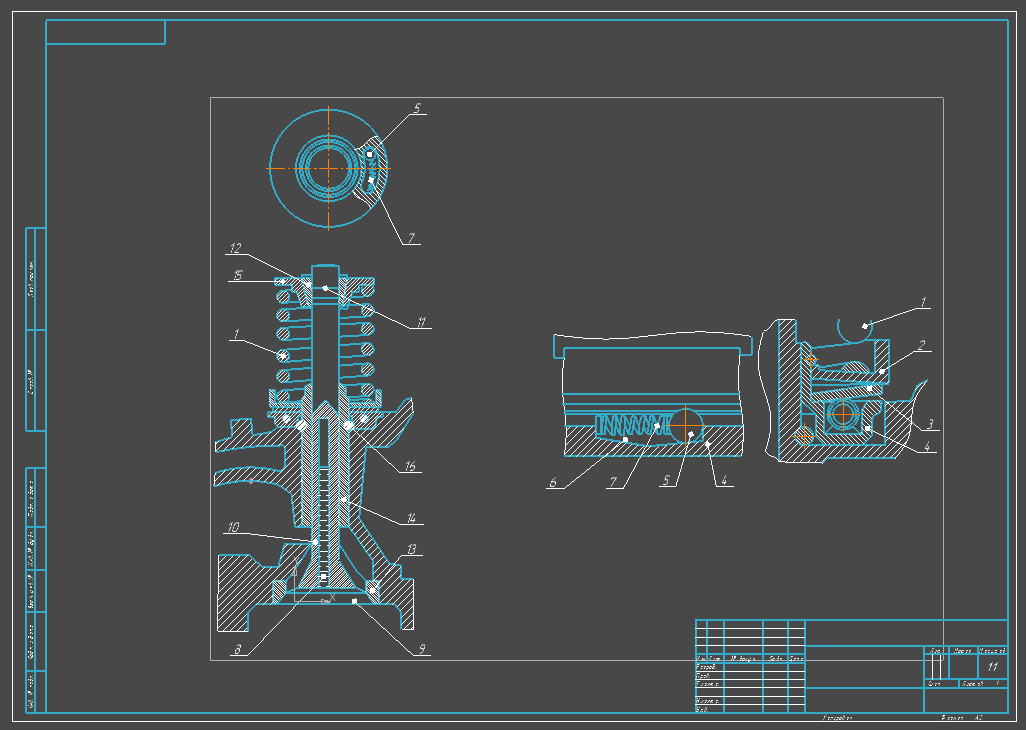The height and width of the screenshot is (730, 1026).
Task: Click callout number 11 near the valve stem
Action: coord(423,322)
